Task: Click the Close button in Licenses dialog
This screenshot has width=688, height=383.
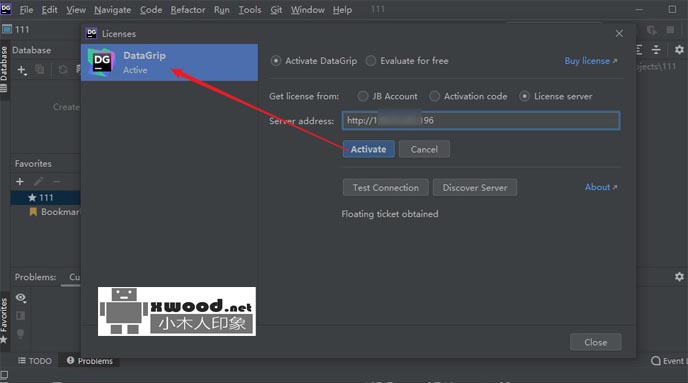Action: tap(595, 342)
